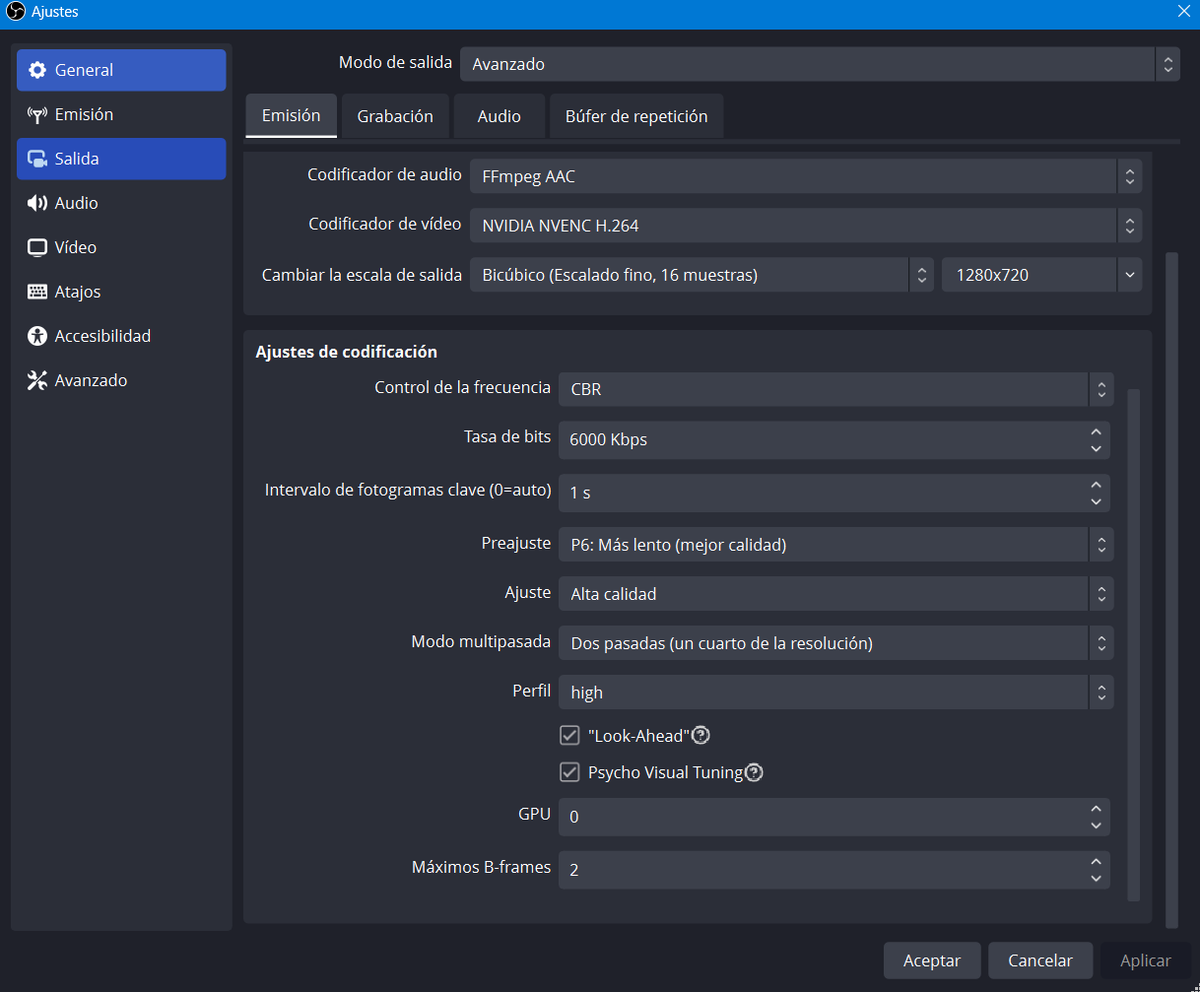
Task: Switch to the Audio output tab
Action: point(499,116)
